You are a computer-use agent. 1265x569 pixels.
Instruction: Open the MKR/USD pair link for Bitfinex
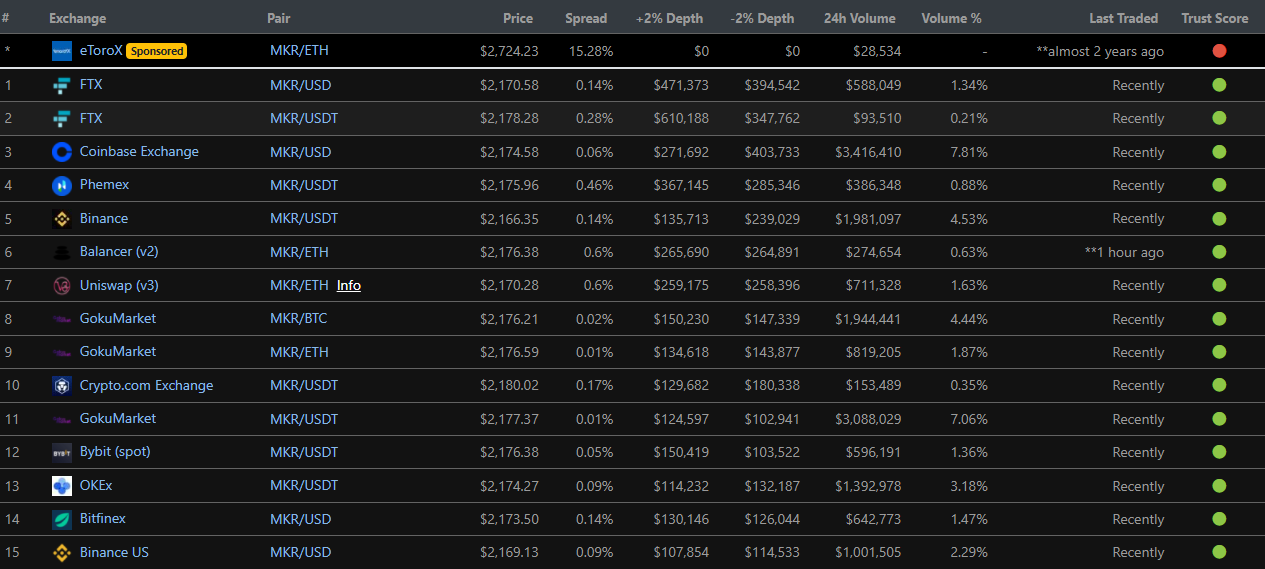[x=300, y=519]
